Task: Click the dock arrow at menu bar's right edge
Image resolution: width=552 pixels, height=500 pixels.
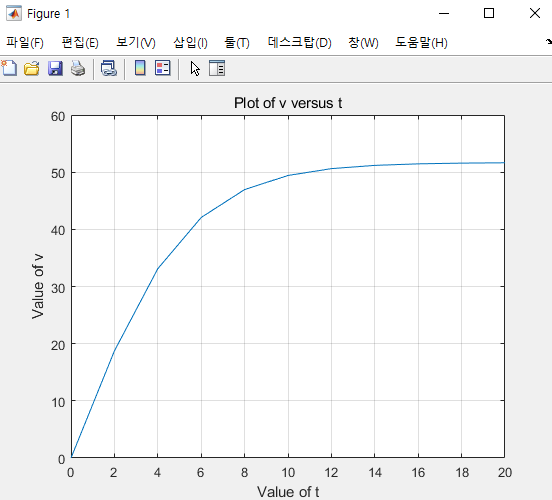Action: click(548, 42)
